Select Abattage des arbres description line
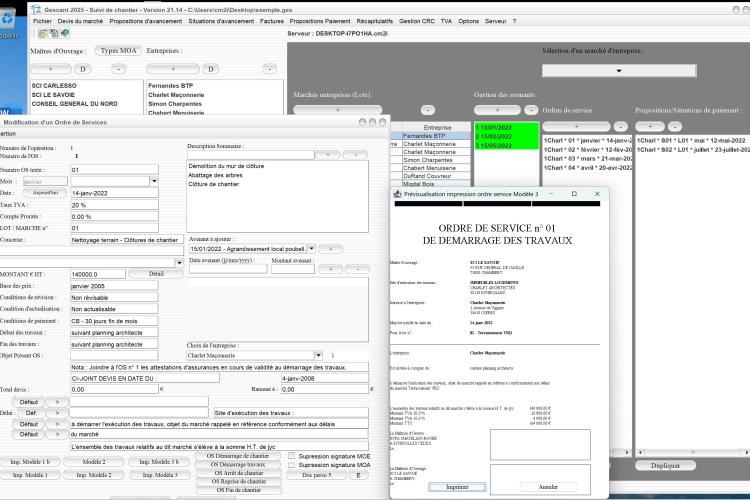 [x=215, y=175]
